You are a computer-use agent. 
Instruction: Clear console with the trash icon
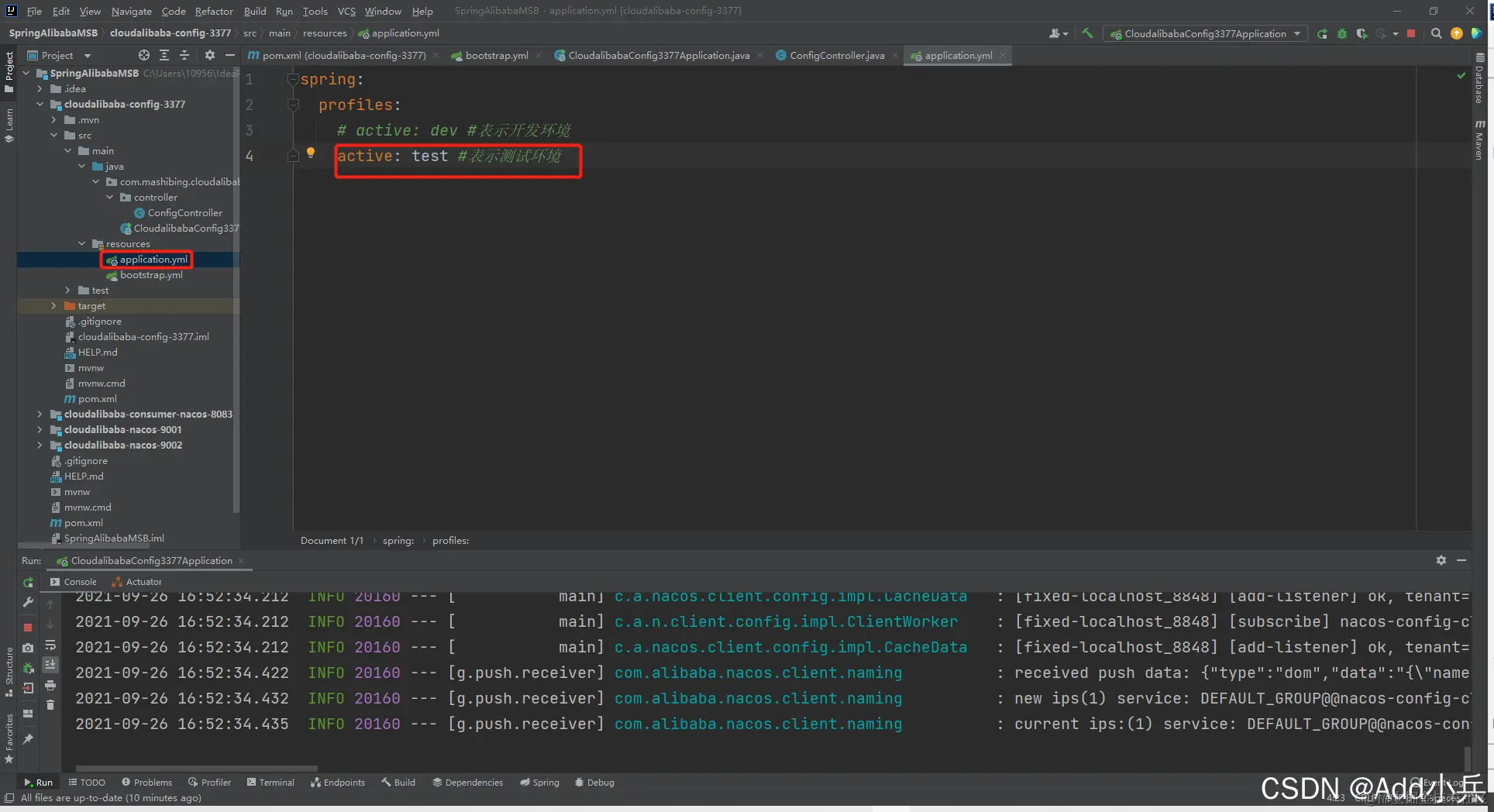pos(50,705)
